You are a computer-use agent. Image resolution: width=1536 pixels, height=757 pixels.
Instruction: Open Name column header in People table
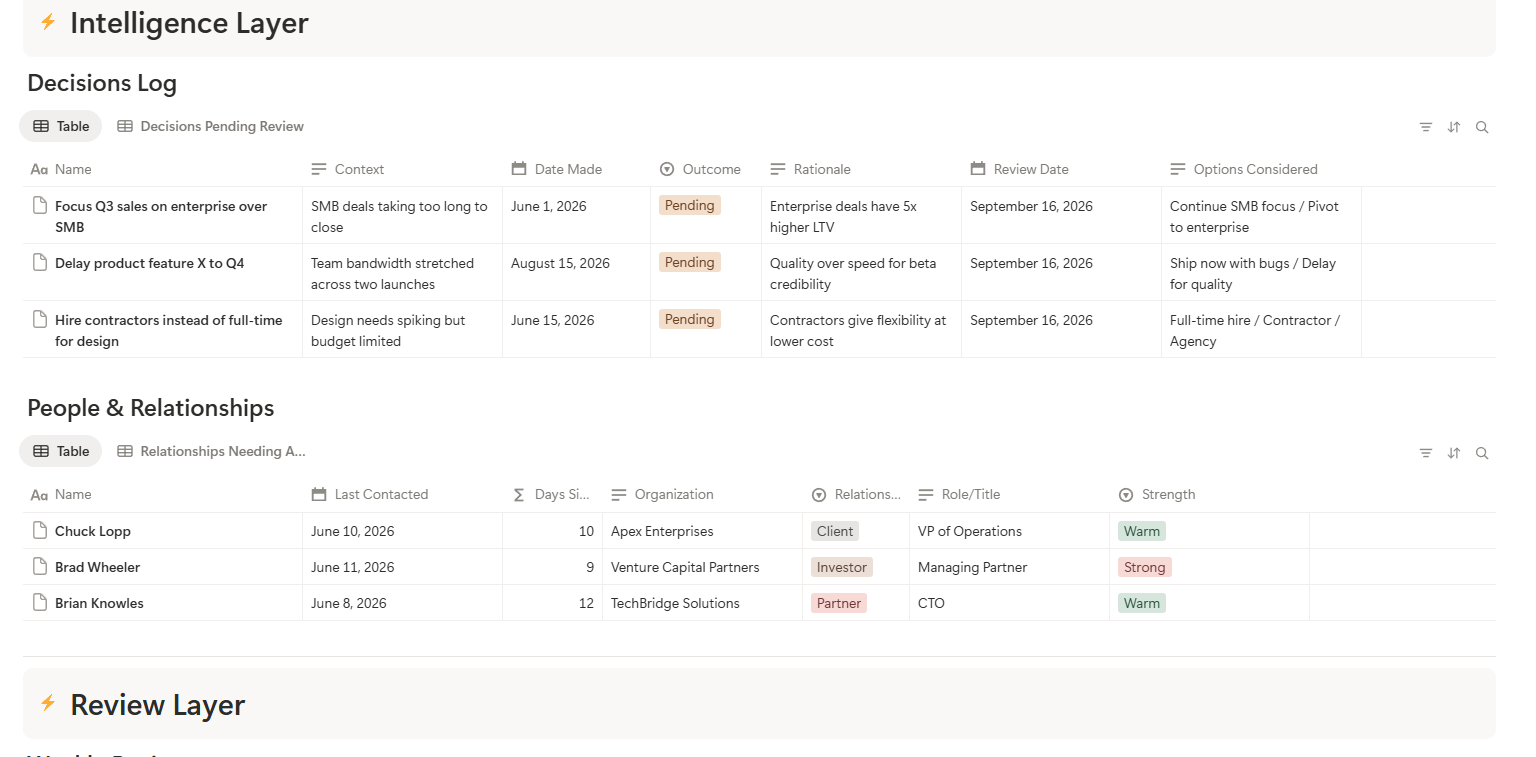163,494
